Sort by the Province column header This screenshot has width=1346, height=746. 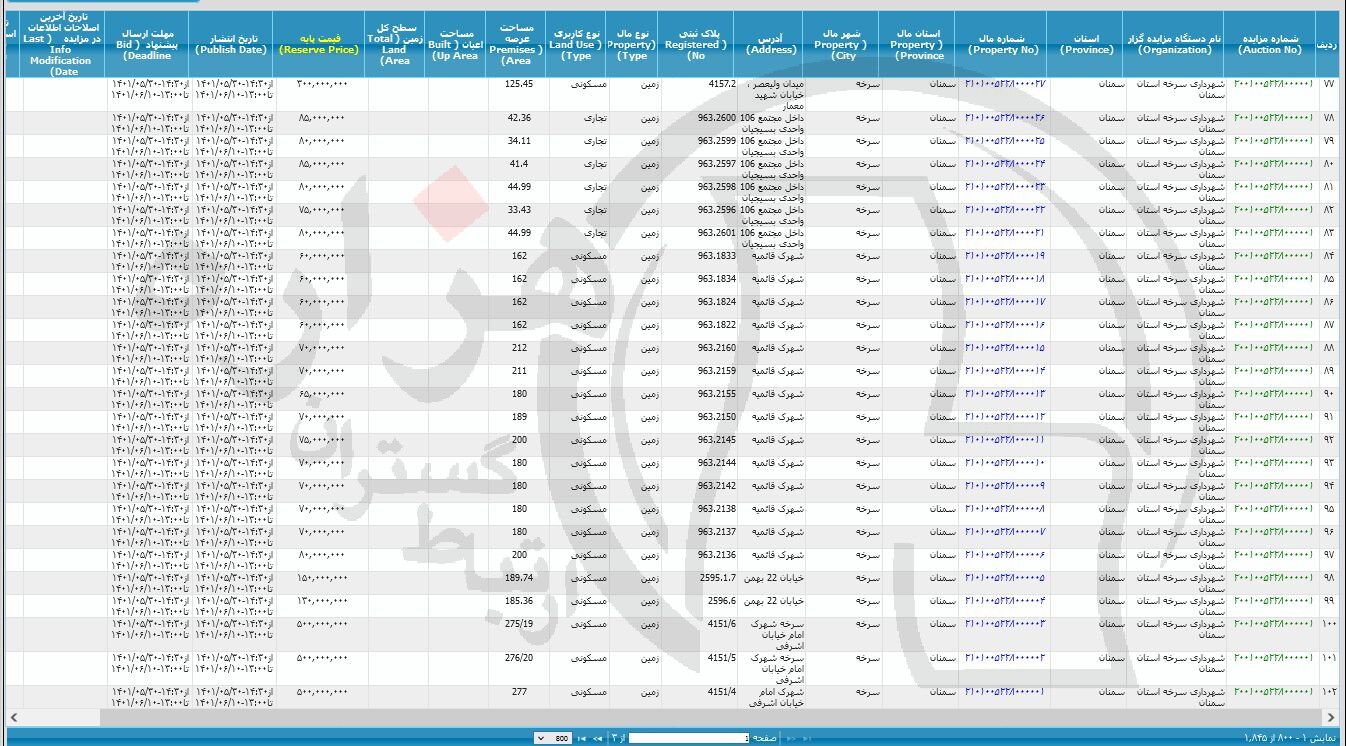point(1086,43)
